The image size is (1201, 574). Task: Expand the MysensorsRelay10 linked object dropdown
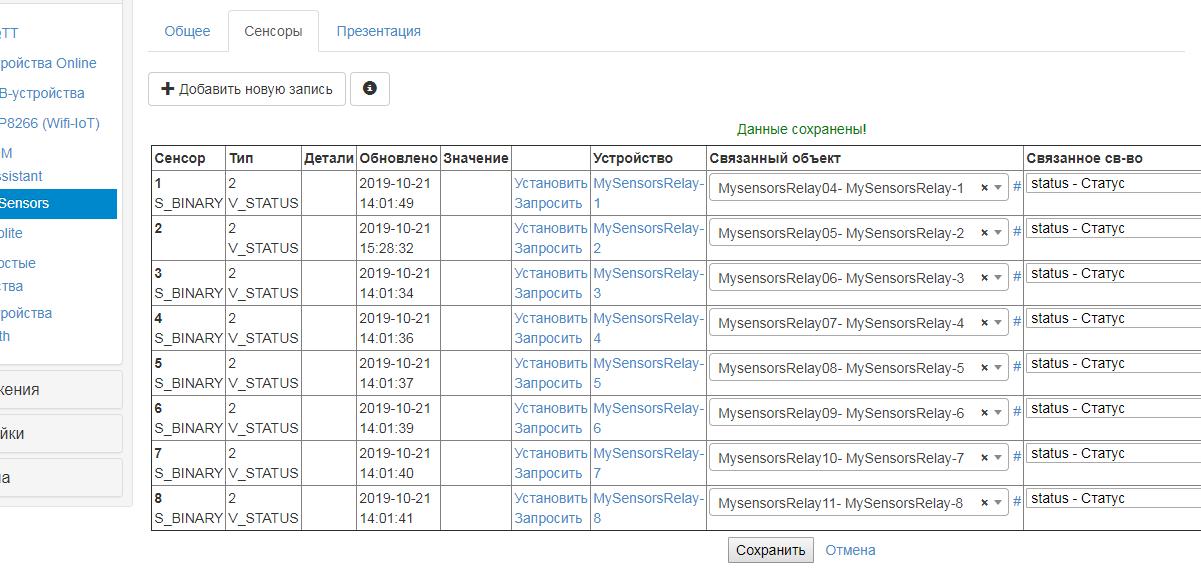(998, 458)
